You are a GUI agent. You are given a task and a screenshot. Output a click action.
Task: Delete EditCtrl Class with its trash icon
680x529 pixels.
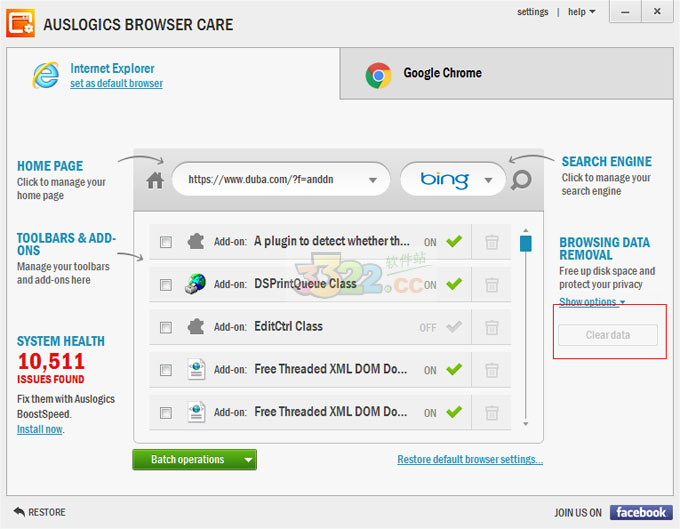point(491,327)
